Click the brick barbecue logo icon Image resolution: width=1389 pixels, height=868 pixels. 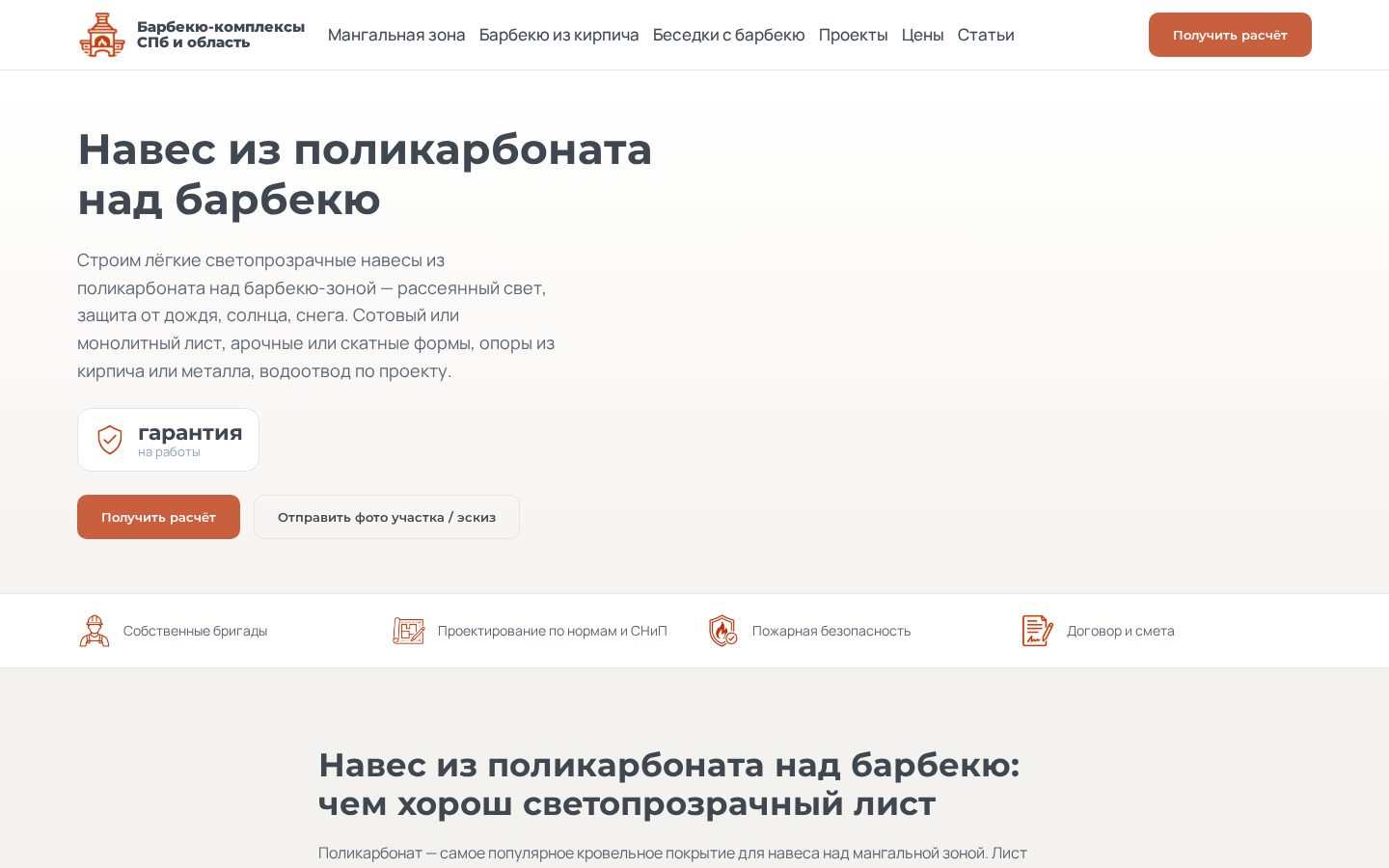click(102, 35)
